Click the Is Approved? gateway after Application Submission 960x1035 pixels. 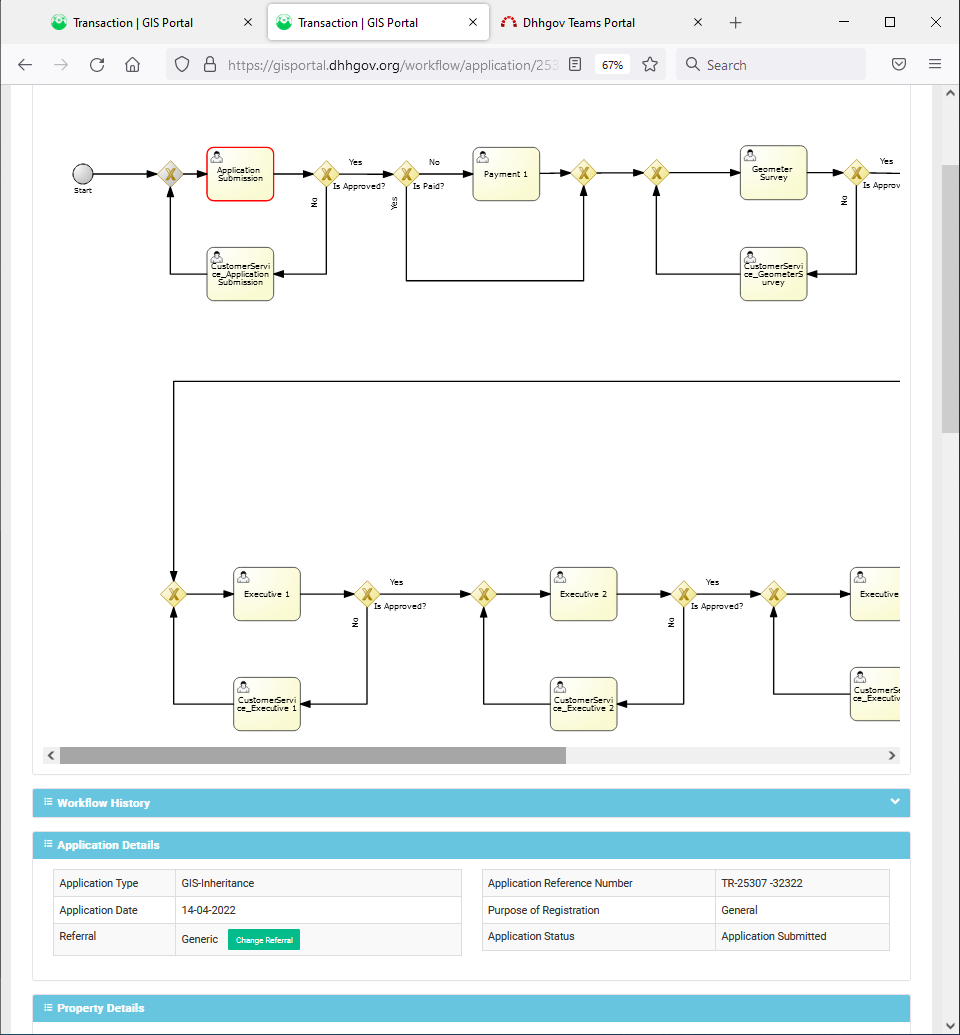pyautogui.click(x=326, y=174)
